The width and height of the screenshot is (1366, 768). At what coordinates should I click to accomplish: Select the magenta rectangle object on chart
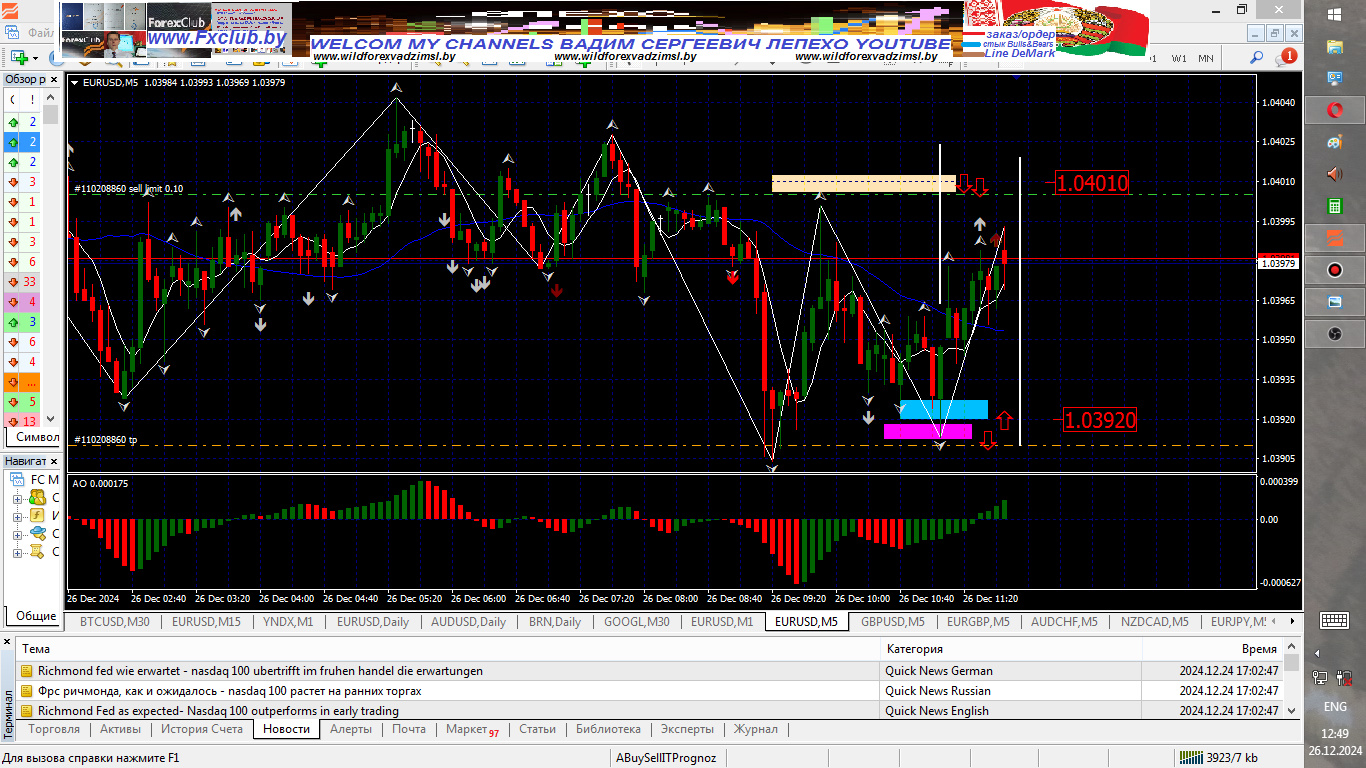click(x=928, y=431)
